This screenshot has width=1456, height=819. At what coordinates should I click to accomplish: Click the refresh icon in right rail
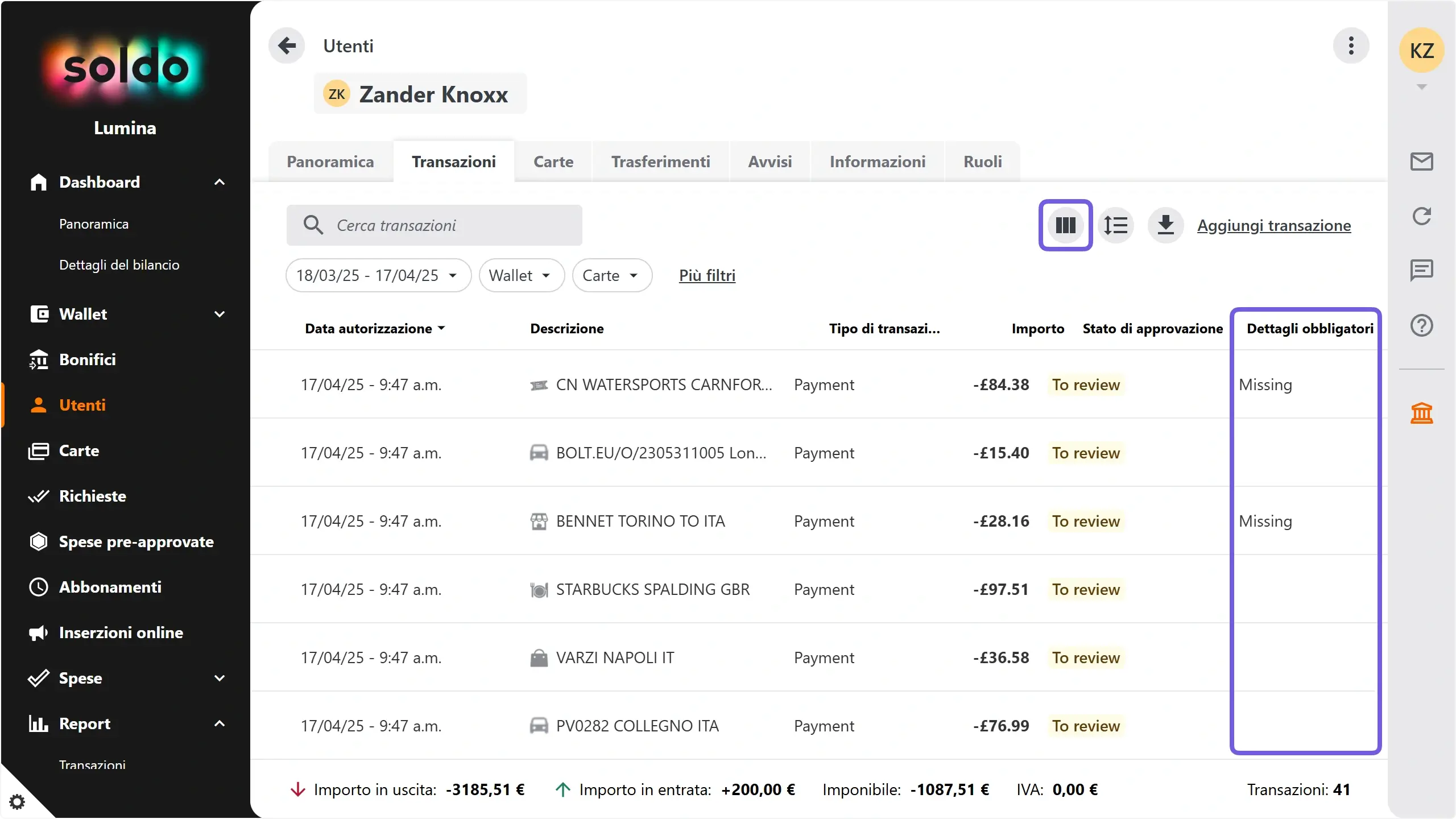[1421, 216]
